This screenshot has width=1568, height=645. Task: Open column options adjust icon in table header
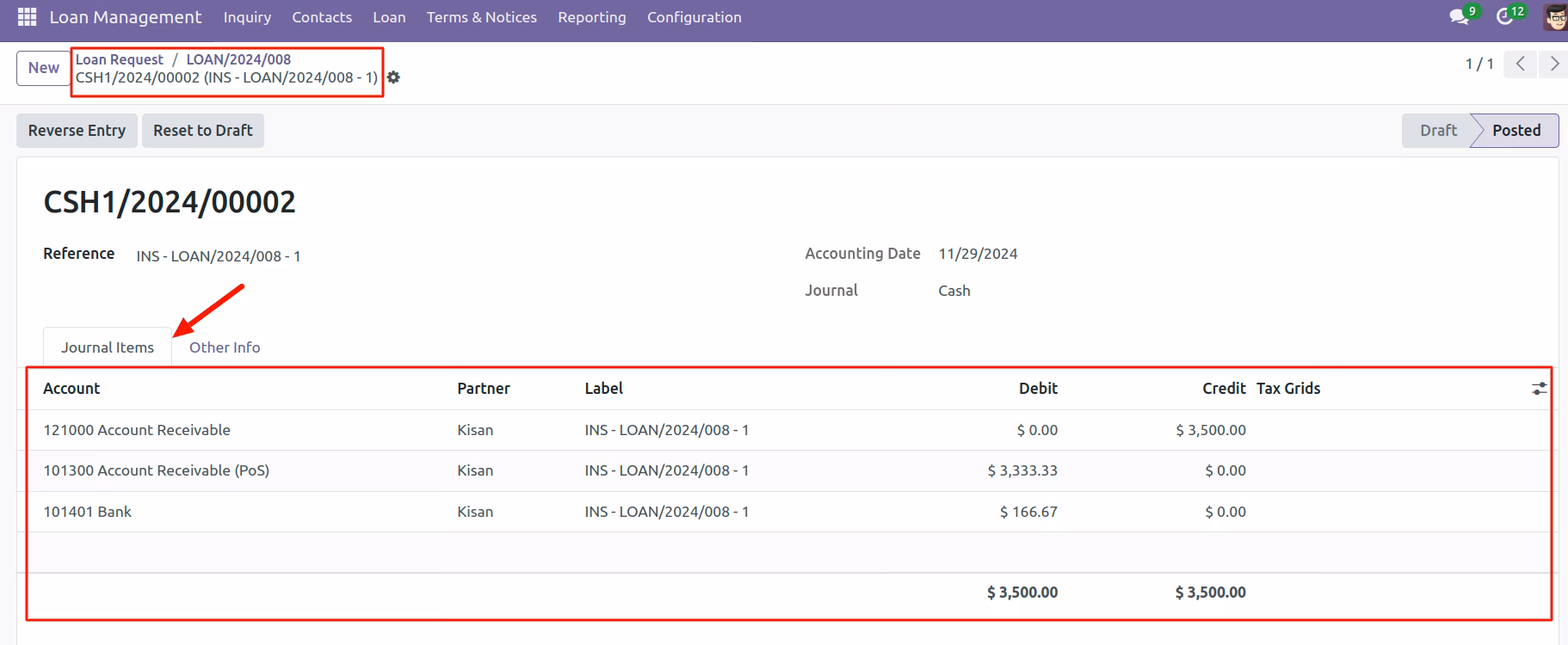point(1540,389)
